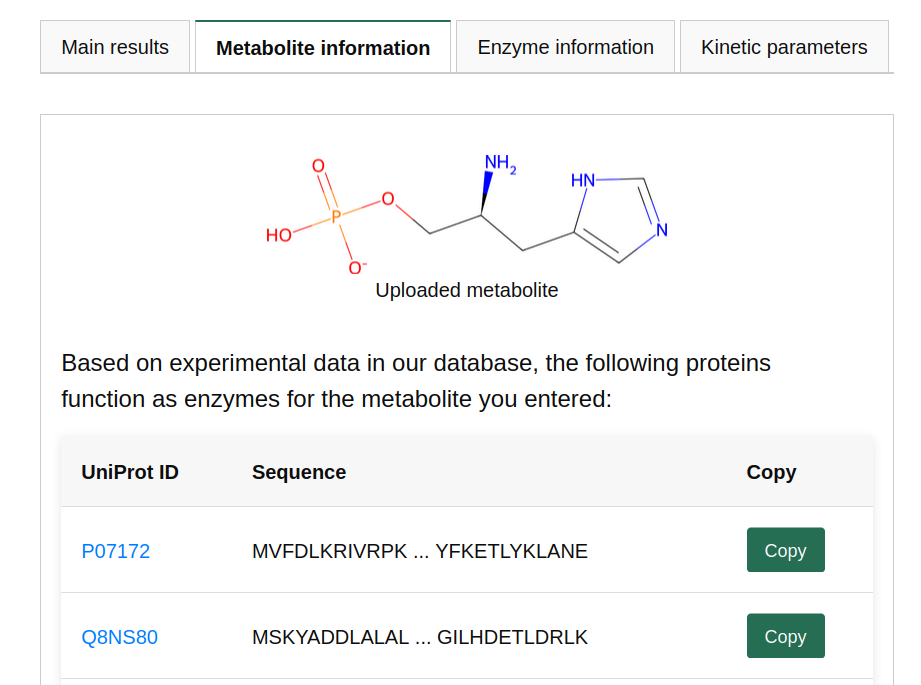
Task: Copy the sequence for P07172
Action: pyautogui.click(x=785, y=550)
